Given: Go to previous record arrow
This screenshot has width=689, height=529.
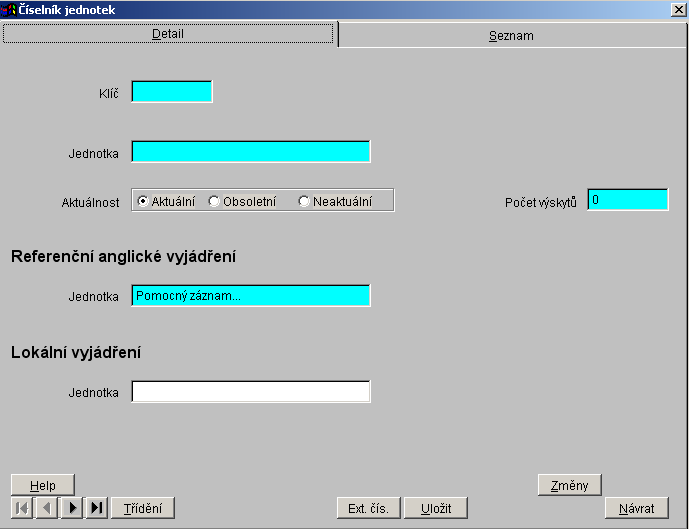Looking at the screenshot, I should 46,508.
